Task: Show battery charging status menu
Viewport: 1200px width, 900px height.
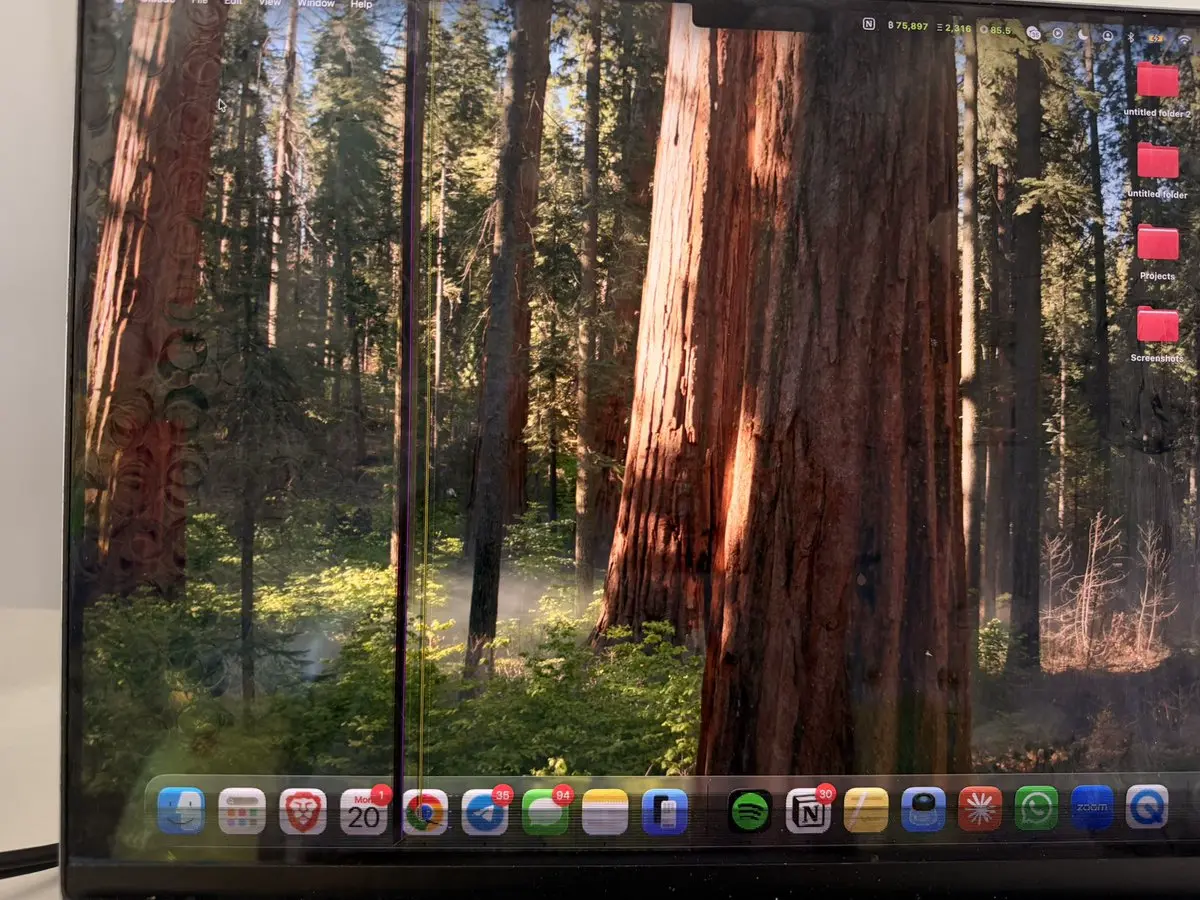Action: click(1156, 38)
